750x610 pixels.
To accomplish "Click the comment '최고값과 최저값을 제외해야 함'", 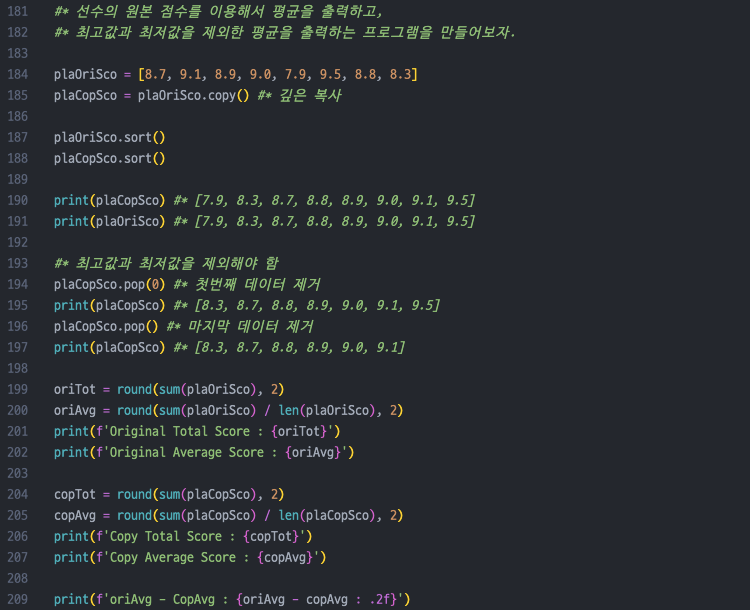I will [166, 263].
